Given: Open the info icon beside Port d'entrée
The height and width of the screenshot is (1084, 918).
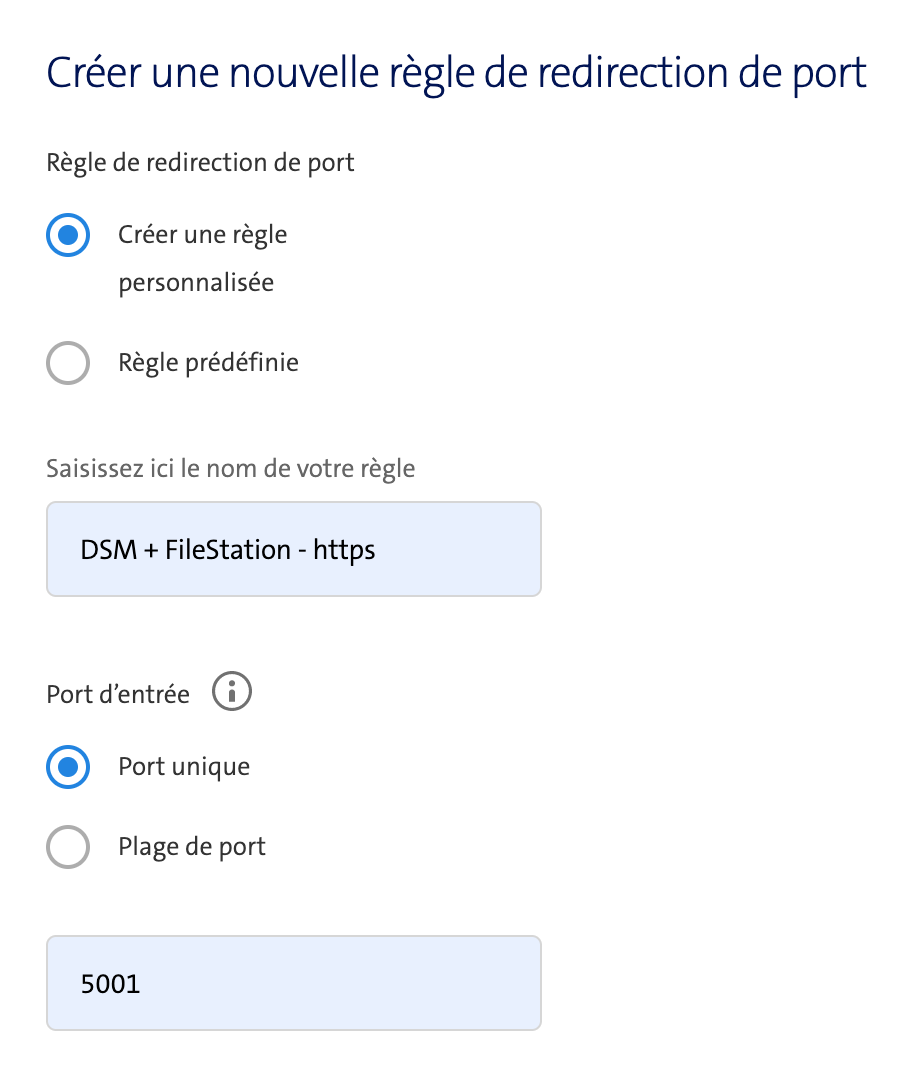Looking at the screenshot, I should pos(232,691).
